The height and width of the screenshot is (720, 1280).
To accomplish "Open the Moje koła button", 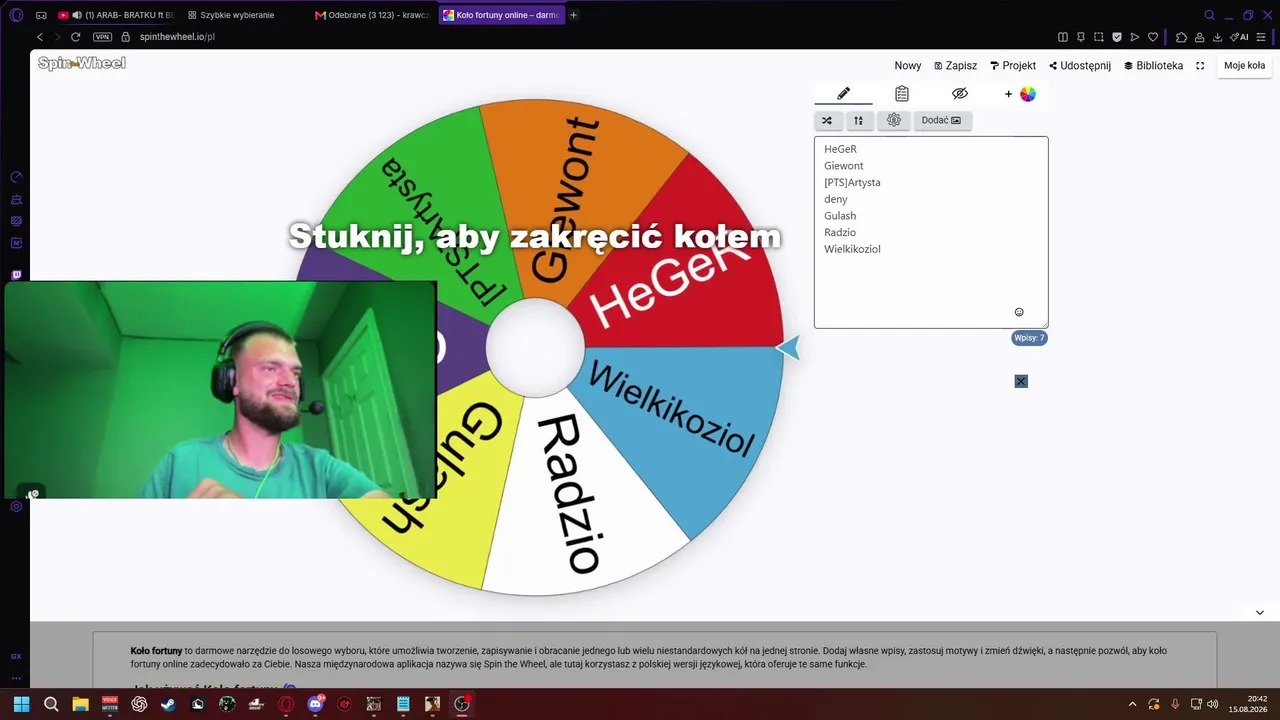I will click(1244, 66).
